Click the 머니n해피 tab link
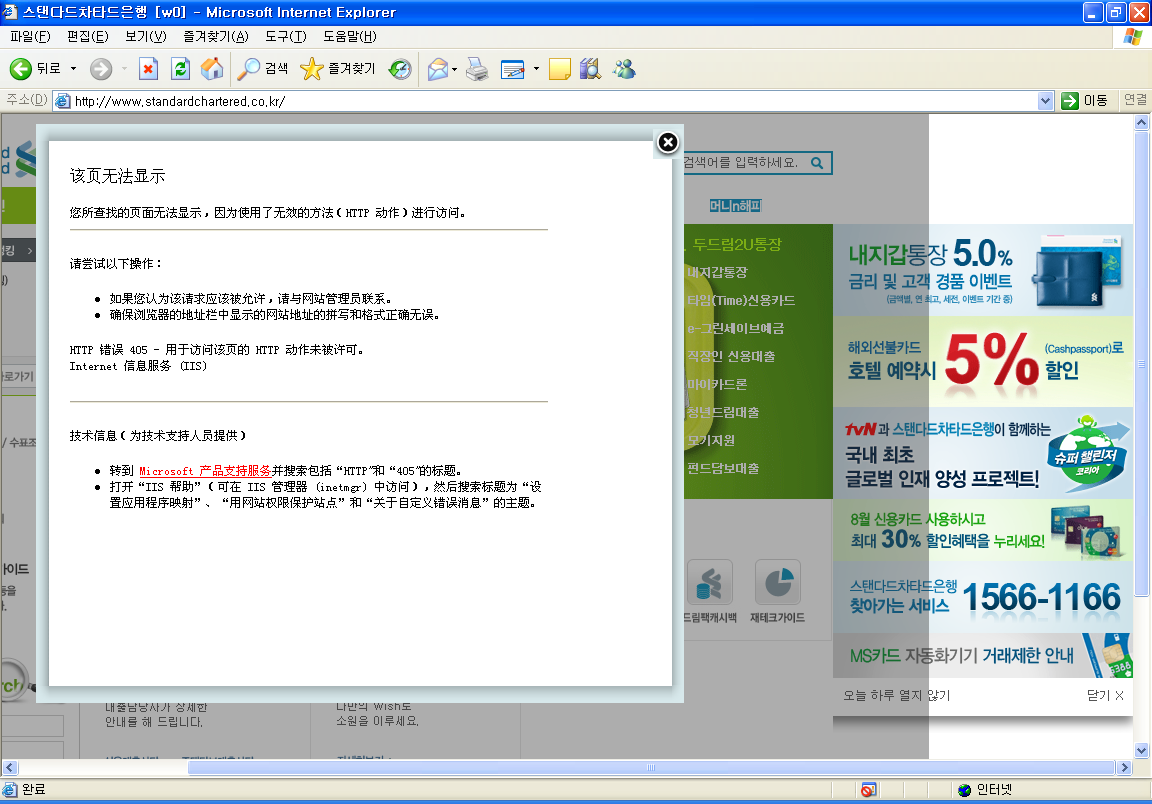The image size is (1152, 804). [x=735, y=206]
